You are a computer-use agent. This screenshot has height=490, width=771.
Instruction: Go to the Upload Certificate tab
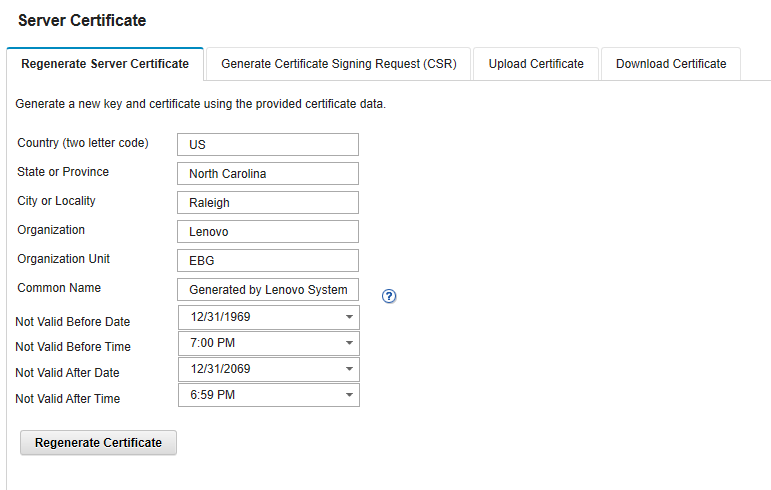536,64
